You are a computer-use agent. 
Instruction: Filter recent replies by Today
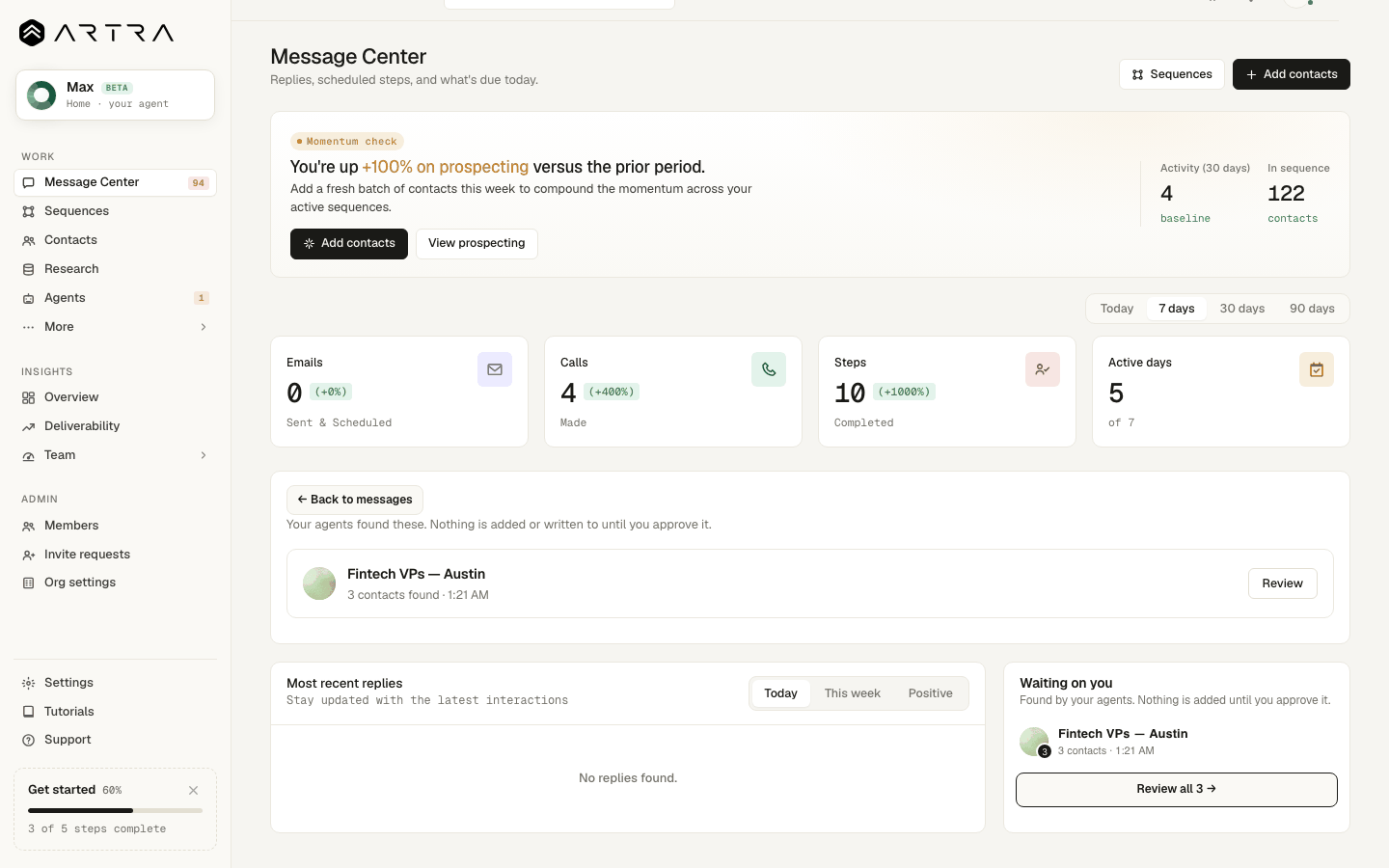click(x=781, y=693)
